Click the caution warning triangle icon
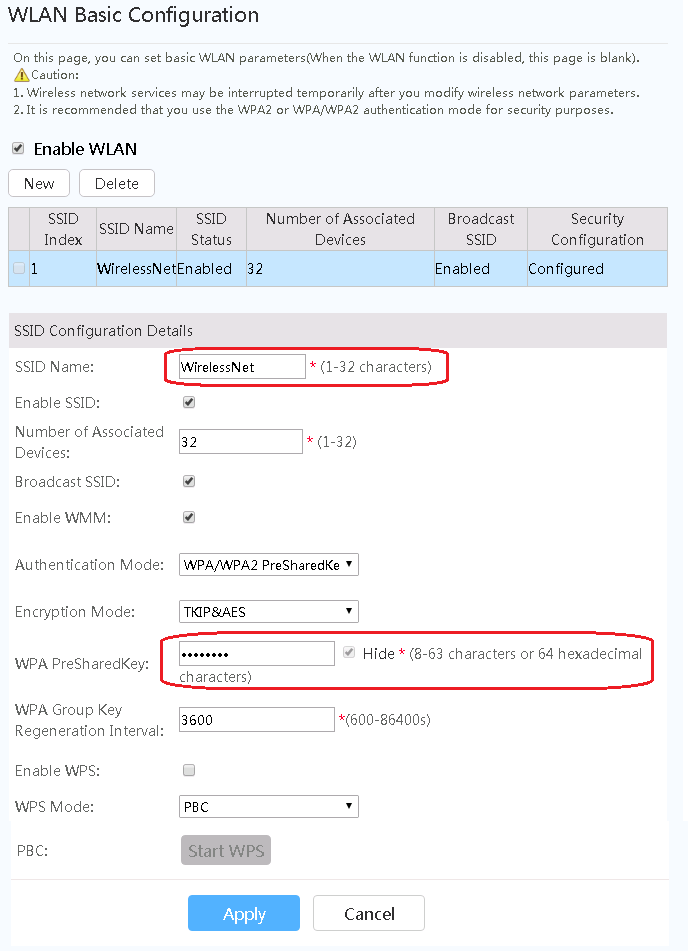Viewport: 694px width, 951px height. 21,75
